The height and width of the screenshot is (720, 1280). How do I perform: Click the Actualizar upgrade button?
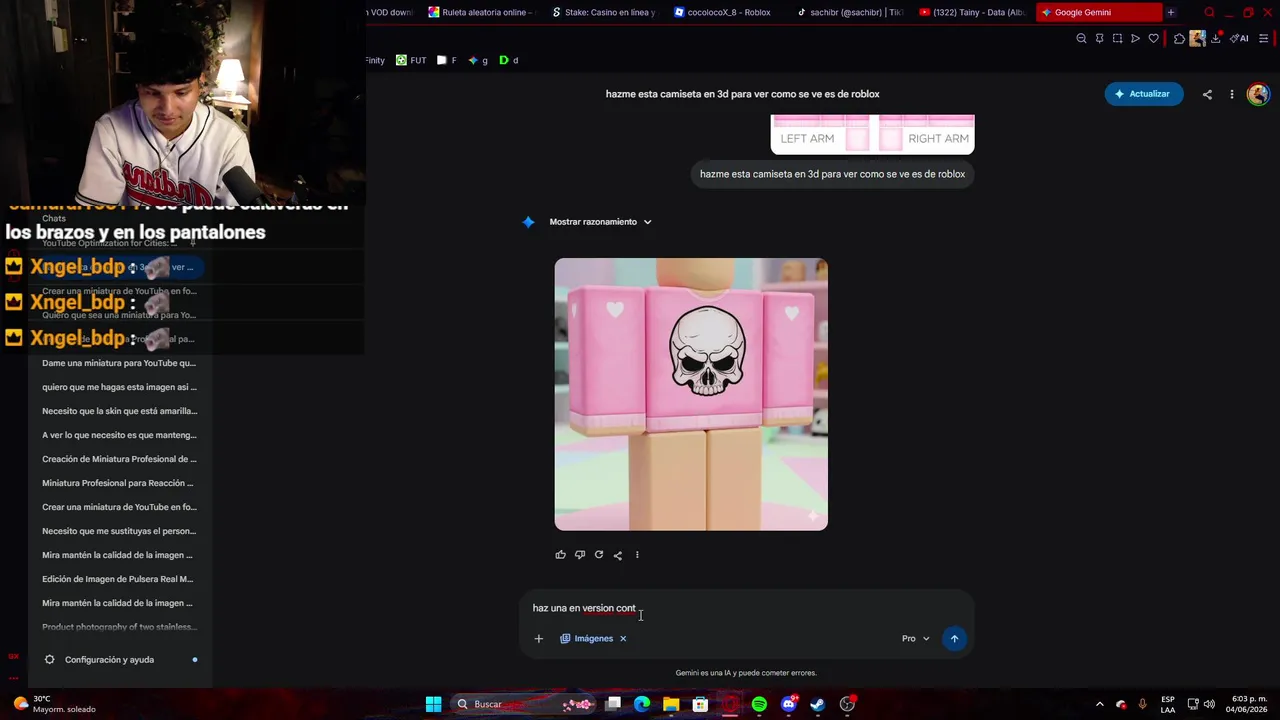1144,94
